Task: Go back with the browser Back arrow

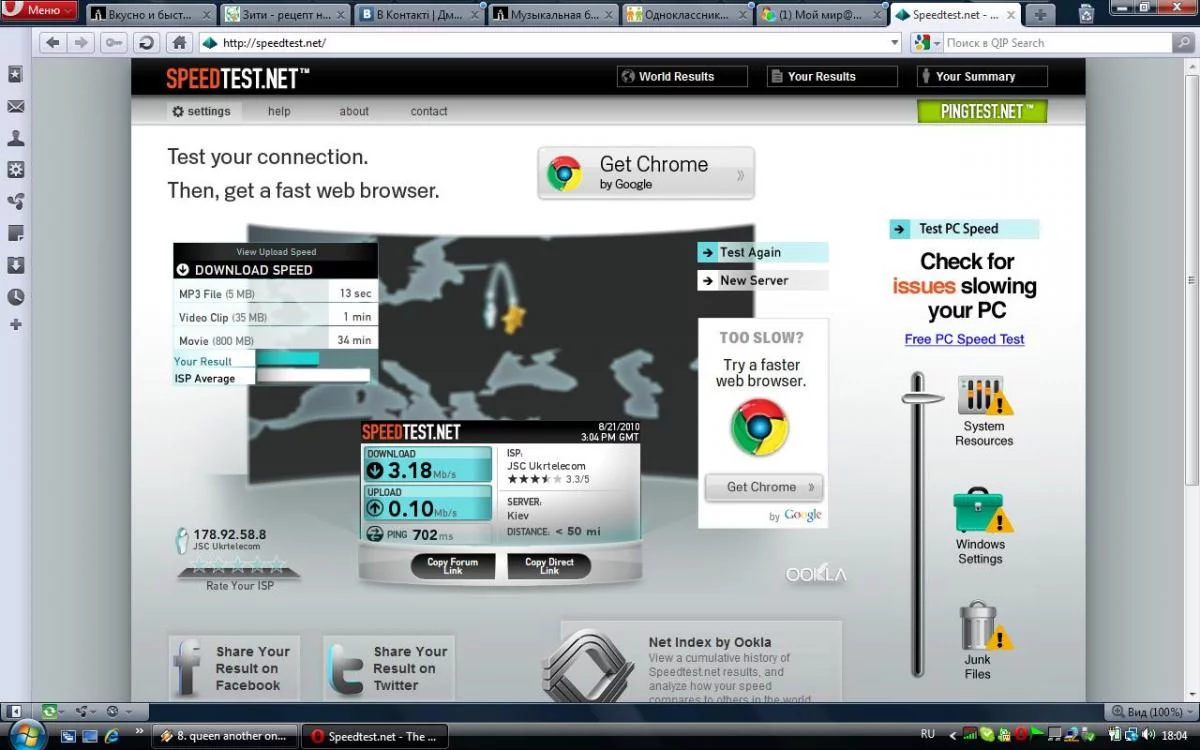Action: click(52, 43)
